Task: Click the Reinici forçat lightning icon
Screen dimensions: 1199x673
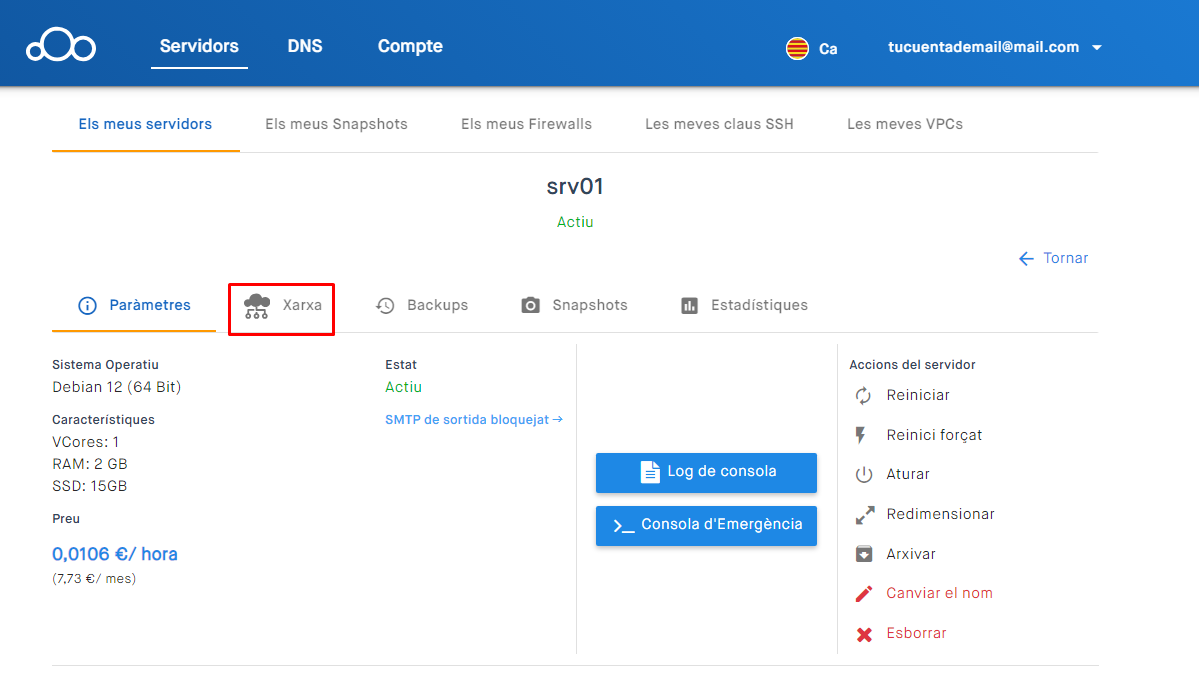Action: [862, 435]
